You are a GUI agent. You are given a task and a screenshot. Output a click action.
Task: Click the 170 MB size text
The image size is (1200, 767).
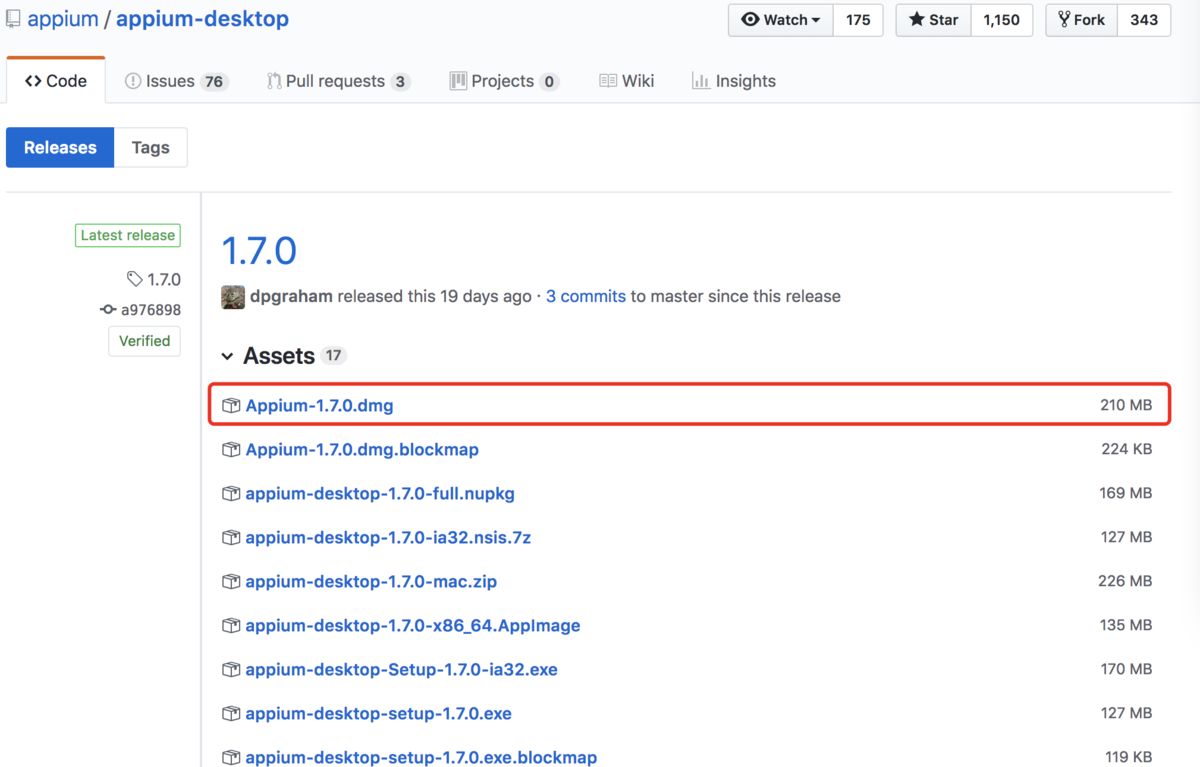click(x=1126, y=669)
